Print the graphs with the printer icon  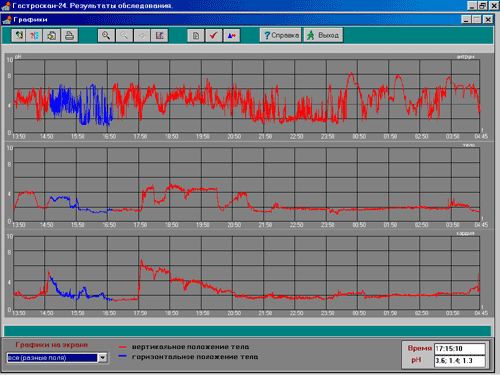point(69,35)
